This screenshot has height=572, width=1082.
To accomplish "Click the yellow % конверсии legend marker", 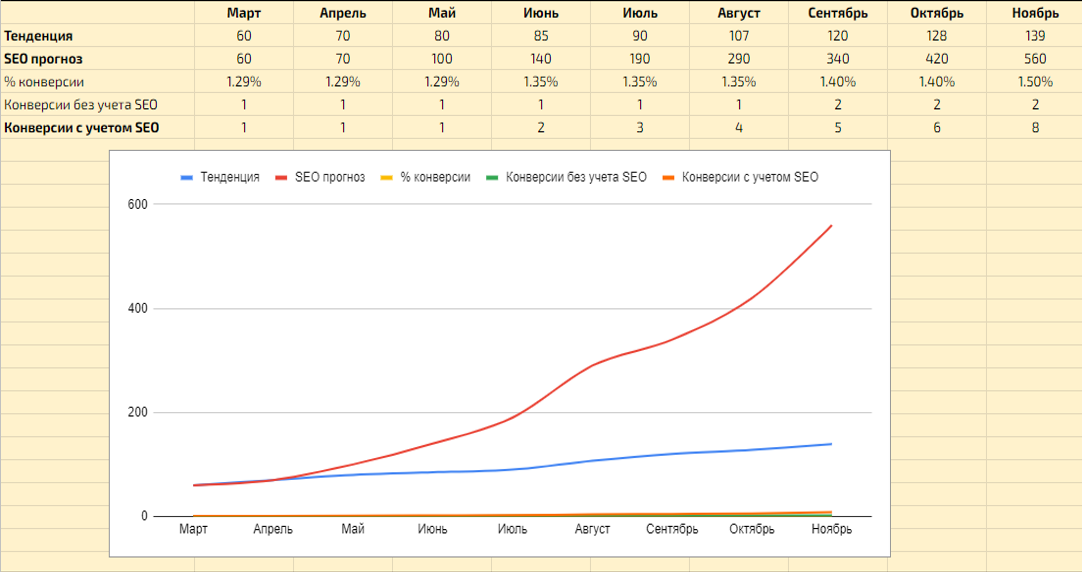I will pos(385,177).
